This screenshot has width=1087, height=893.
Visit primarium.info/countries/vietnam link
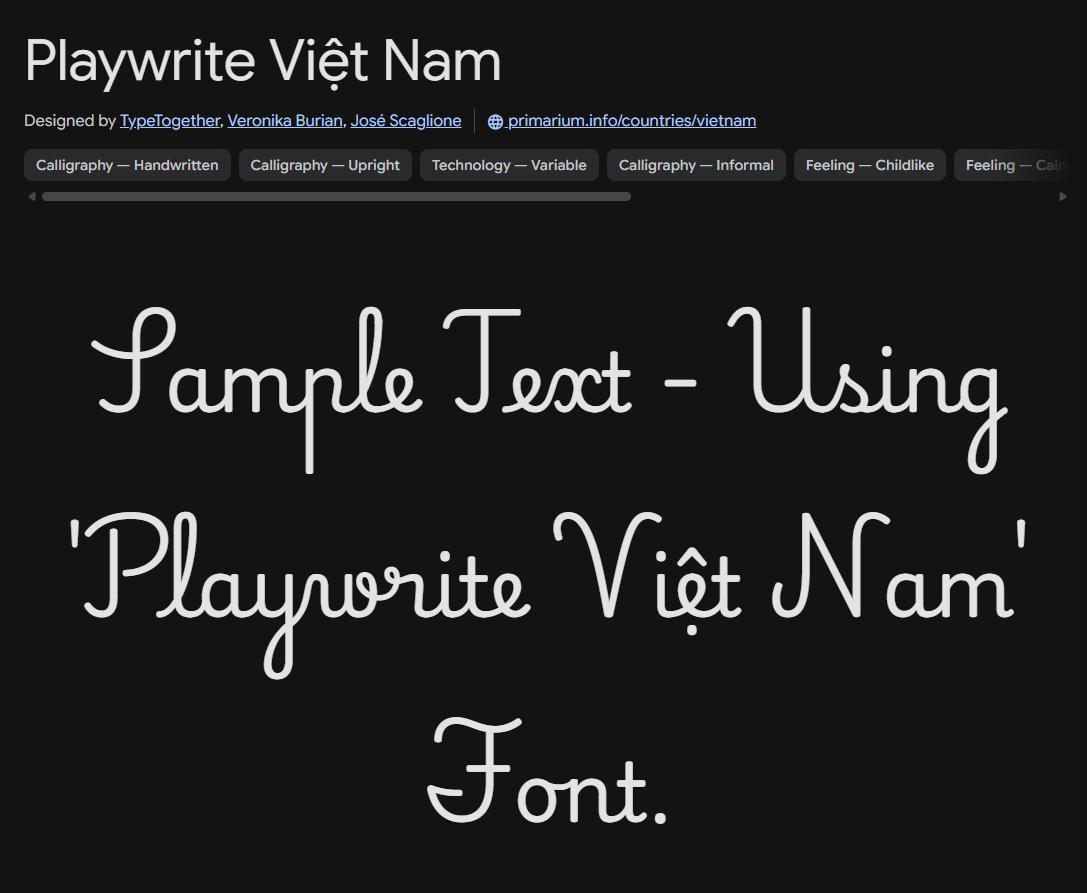(632, 121)
